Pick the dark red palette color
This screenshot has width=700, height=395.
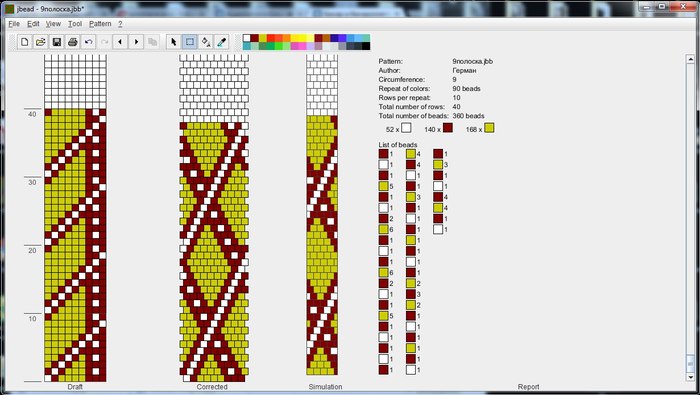(254, 38)
